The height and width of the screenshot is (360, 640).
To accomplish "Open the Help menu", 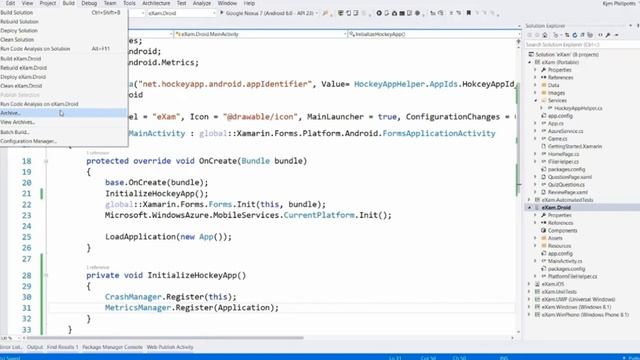I will (x=249, y=3).
